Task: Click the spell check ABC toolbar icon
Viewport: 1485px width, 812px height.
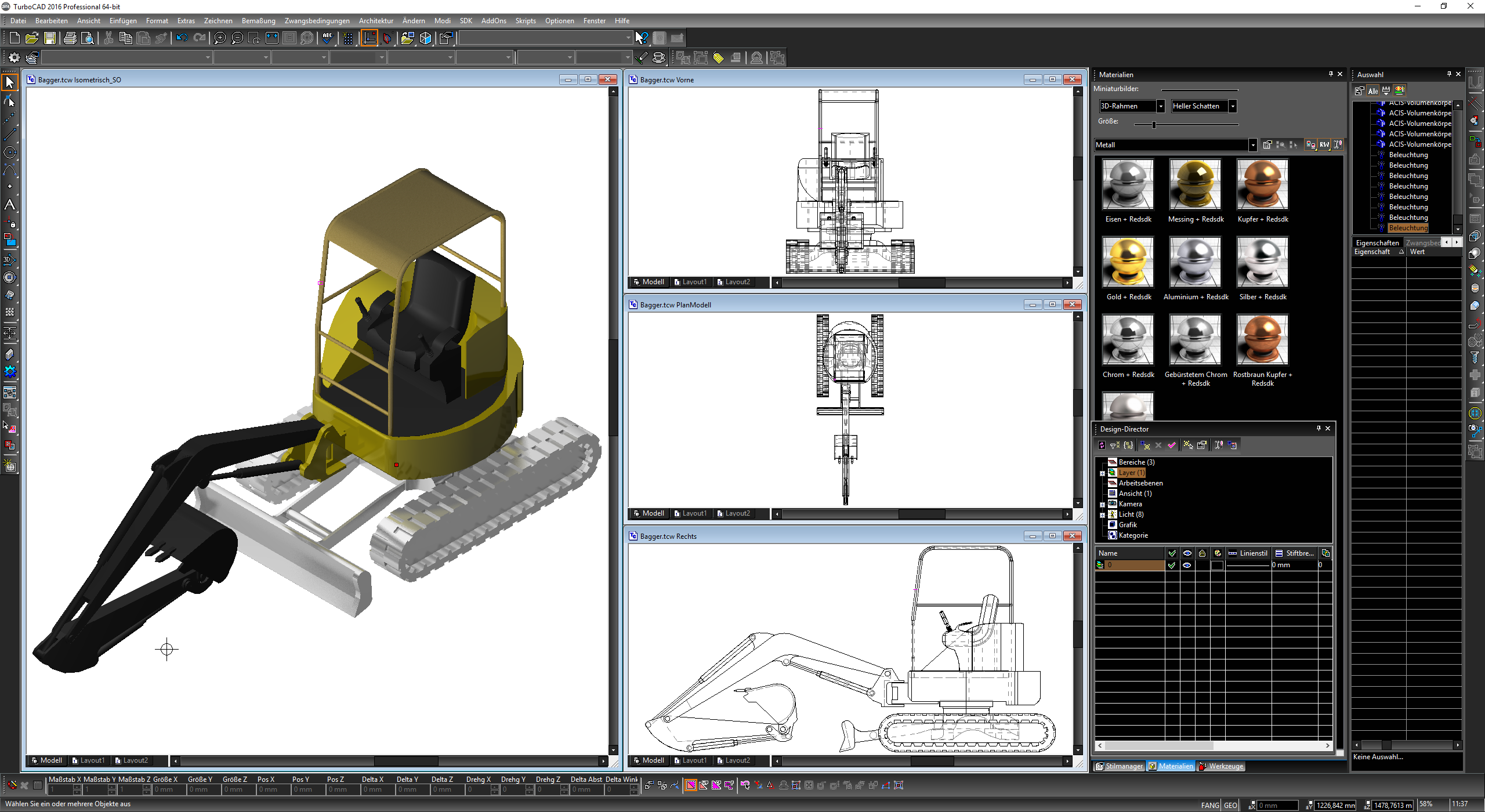Action: click(x=328, y=38)
